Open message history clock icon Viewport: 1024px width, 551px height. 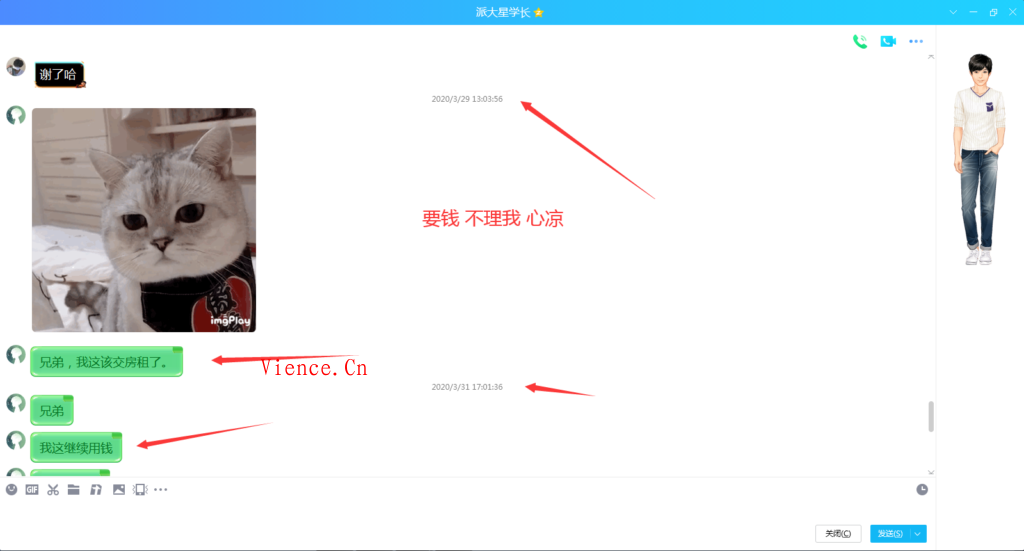pos(922,489)
